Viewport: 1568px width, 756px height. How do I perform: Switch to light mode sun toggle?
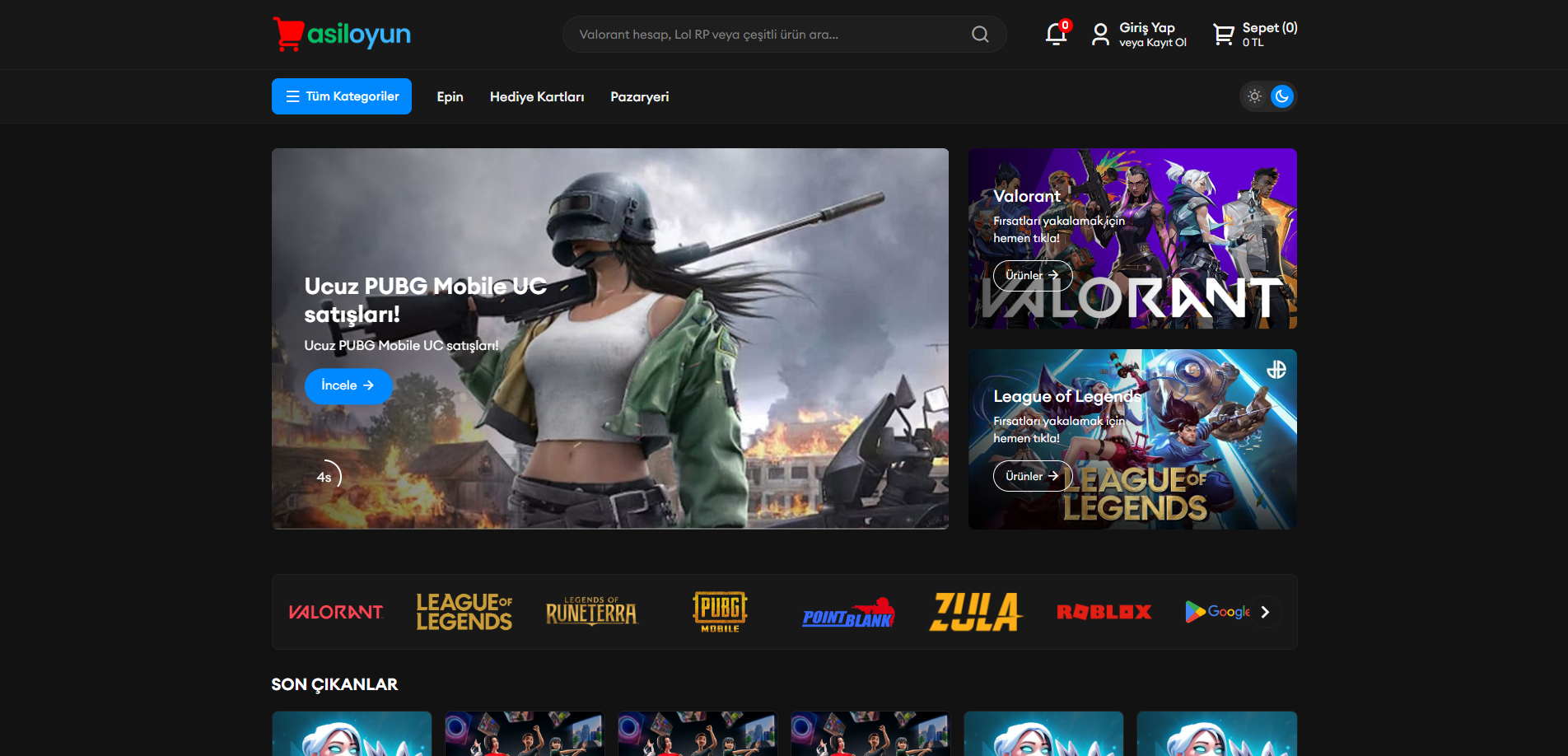[1254, 96]
